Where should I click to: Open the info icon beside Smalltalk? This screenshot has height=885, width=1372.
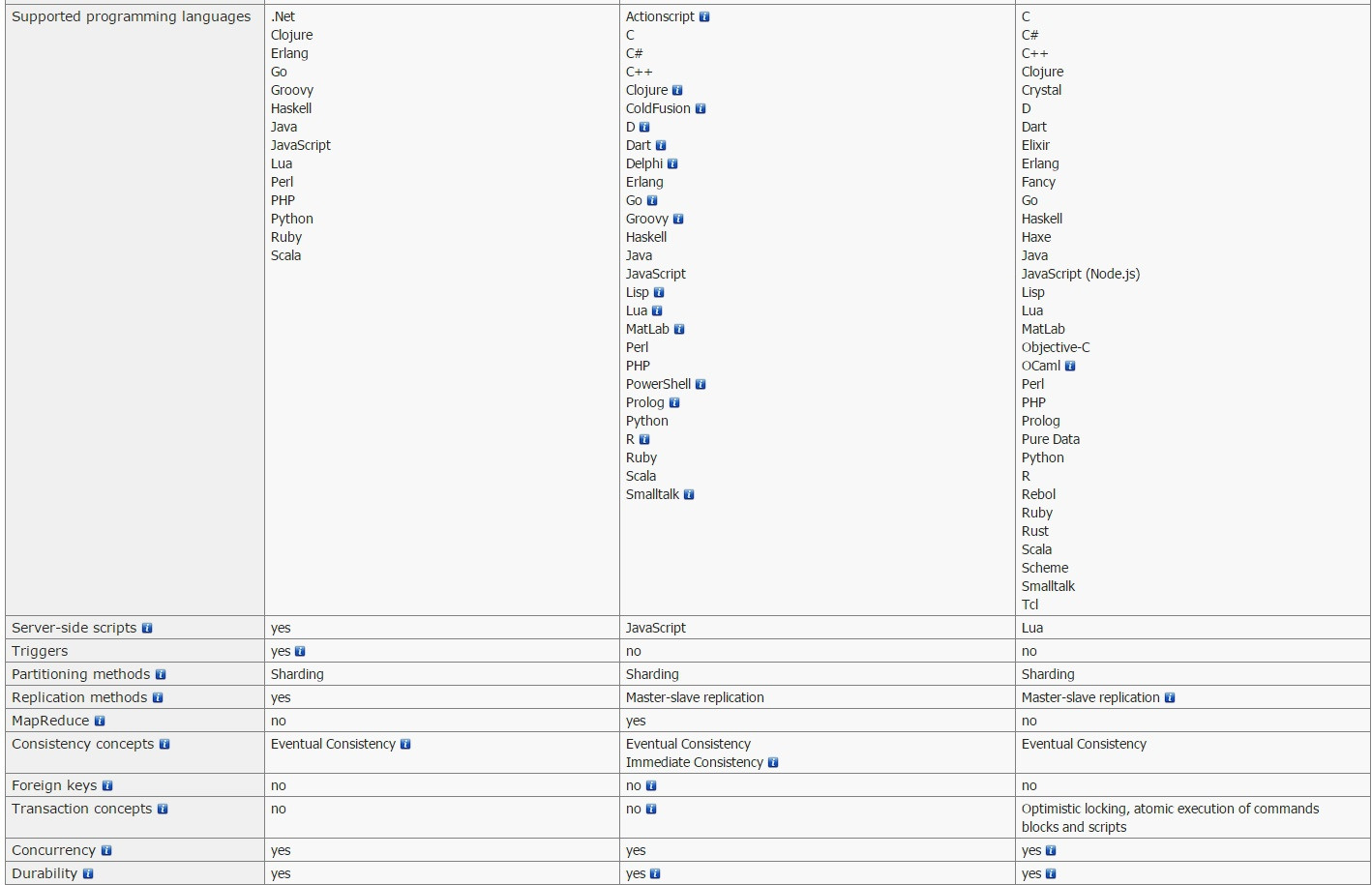[x=689, y=495]
